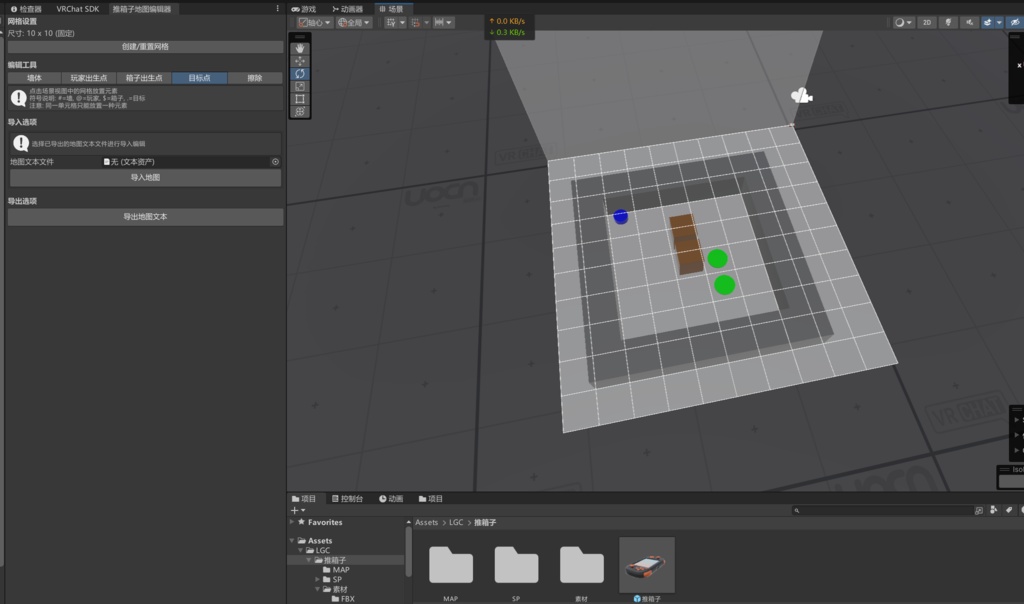Expand the Favorites tree node
The width and height of the screenshot is (1024, 604).
291,522
